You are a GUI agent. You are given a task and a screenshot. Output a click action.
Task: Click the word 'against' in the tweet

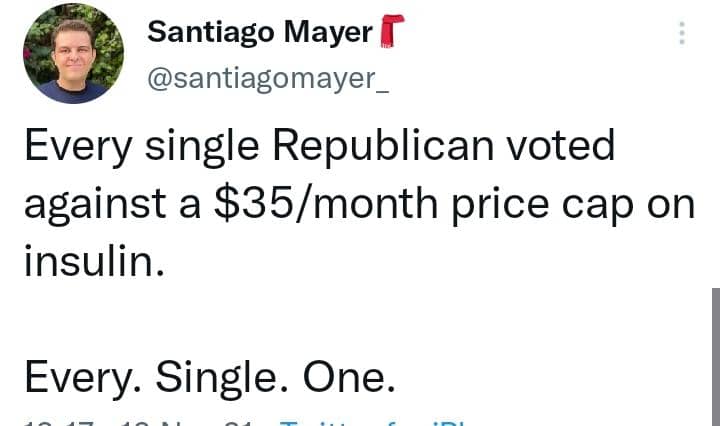[95, 206]
